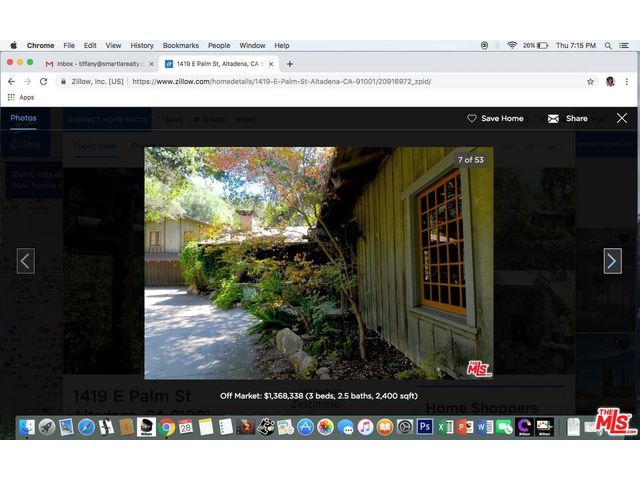
Task: Open the People menu
Action: click(219, 45)
